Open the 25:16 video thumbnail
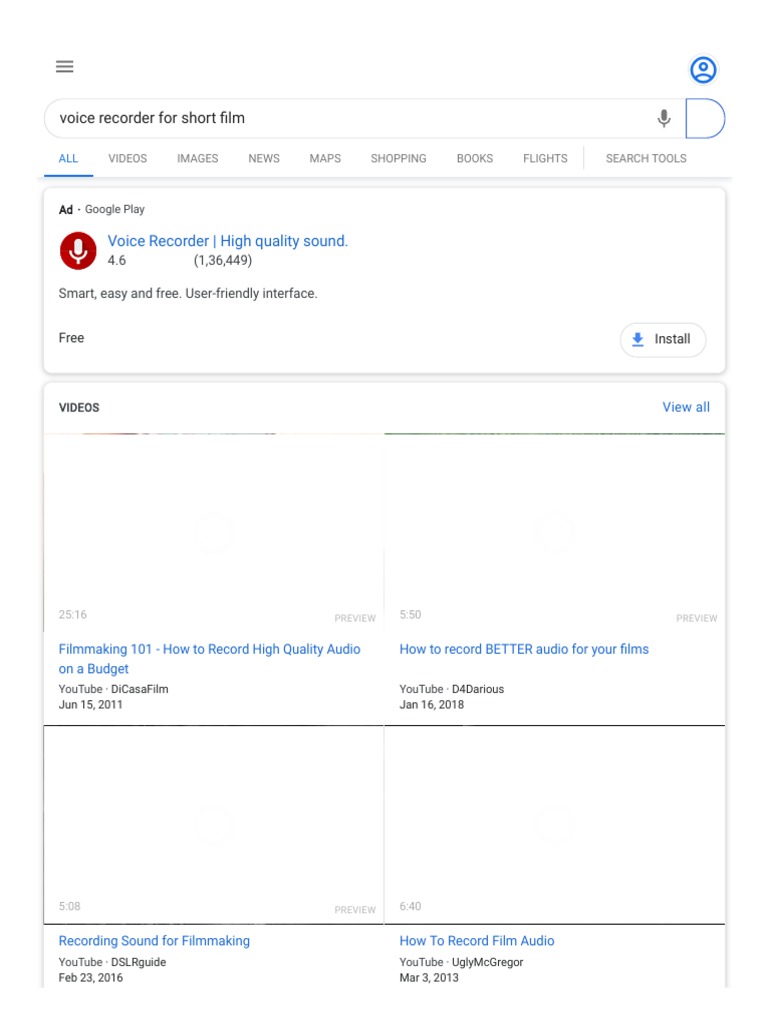The width and height of the screenshot is (768, 1024). pos(214,532)
